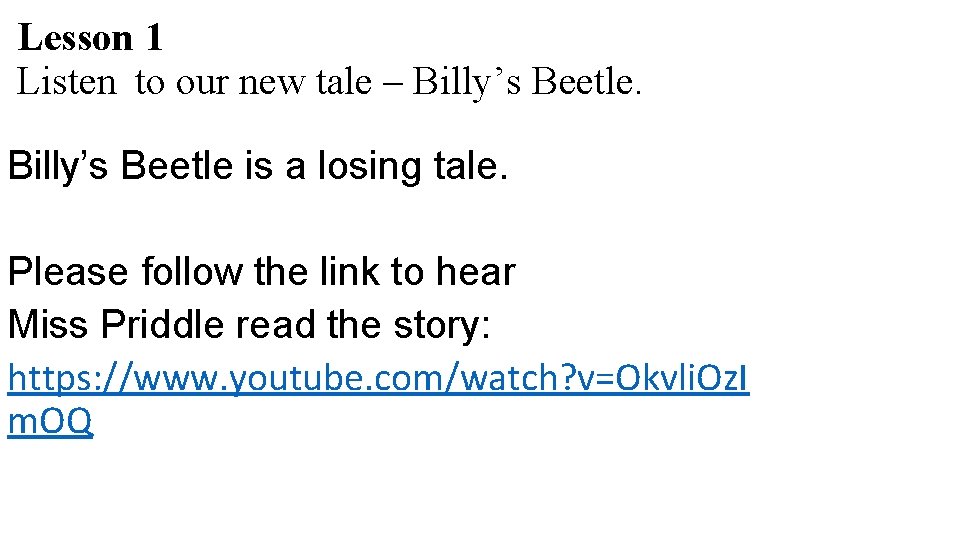Click the word 'Listen' in the subtitle

pos(67,82)
